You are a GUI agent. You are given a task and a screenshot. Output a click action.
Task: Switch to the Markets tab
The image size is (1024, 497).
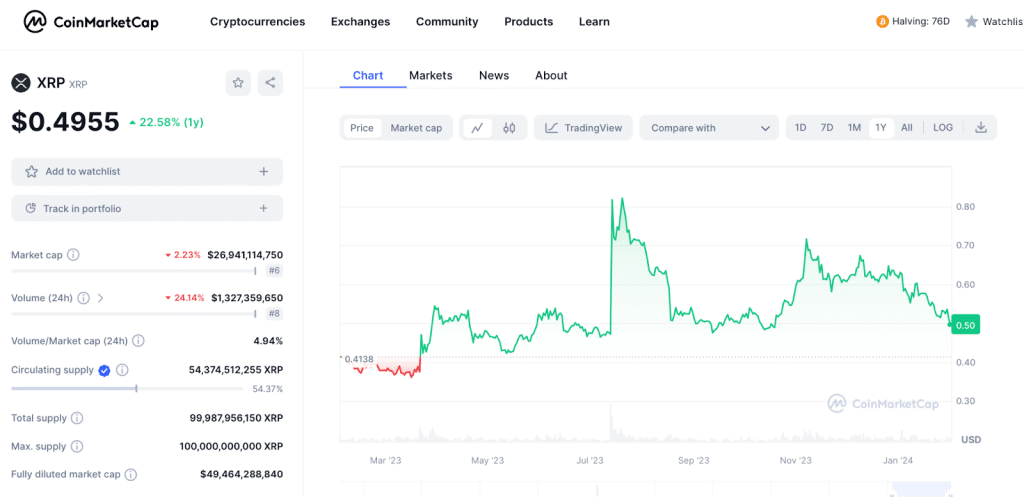(430, 75)
